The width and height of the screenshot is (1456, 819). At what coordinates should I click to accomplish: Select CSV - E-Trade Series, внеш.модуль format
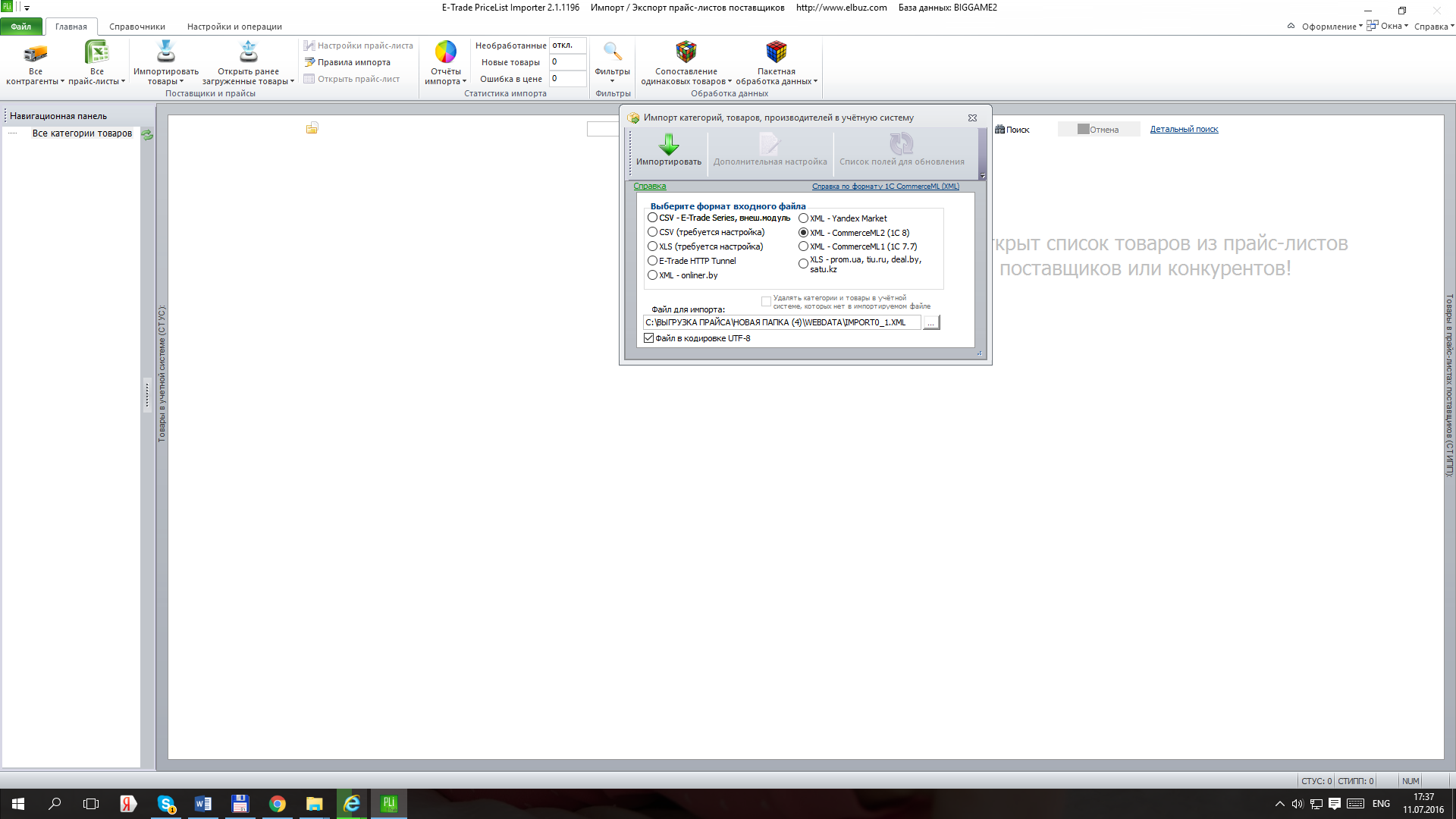point(652,218)
